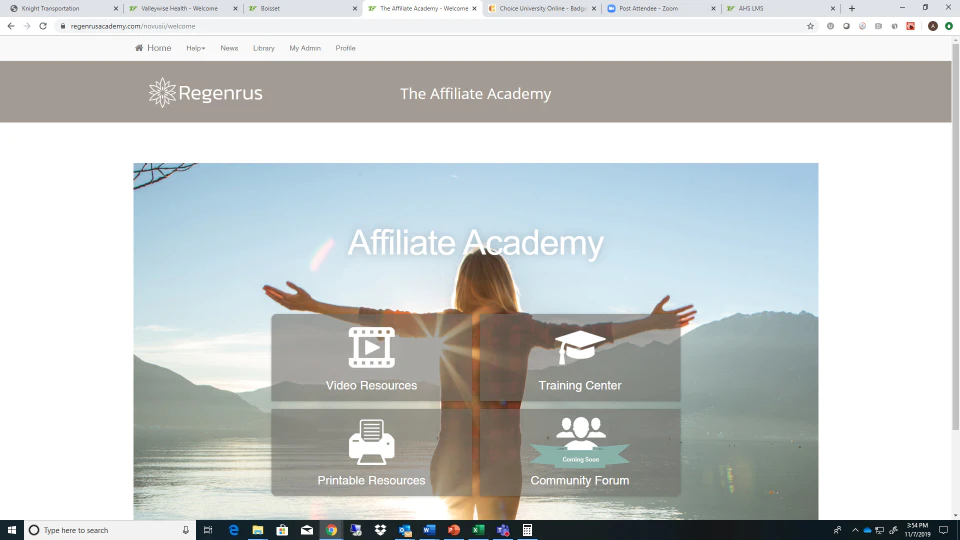Click the red extension icon

coord(910,26)
